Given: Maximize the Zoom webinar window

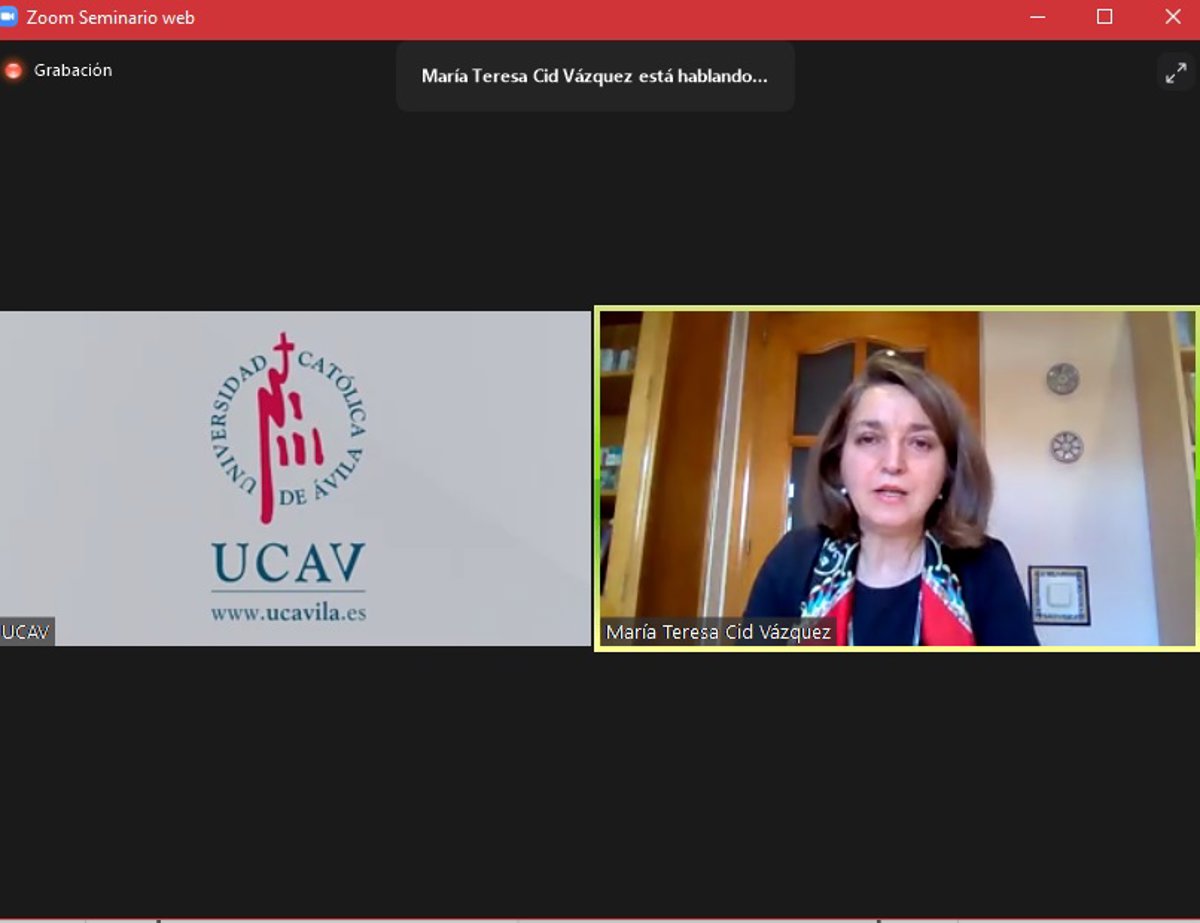Looking at the screenshot, I should click(1105, 17).
